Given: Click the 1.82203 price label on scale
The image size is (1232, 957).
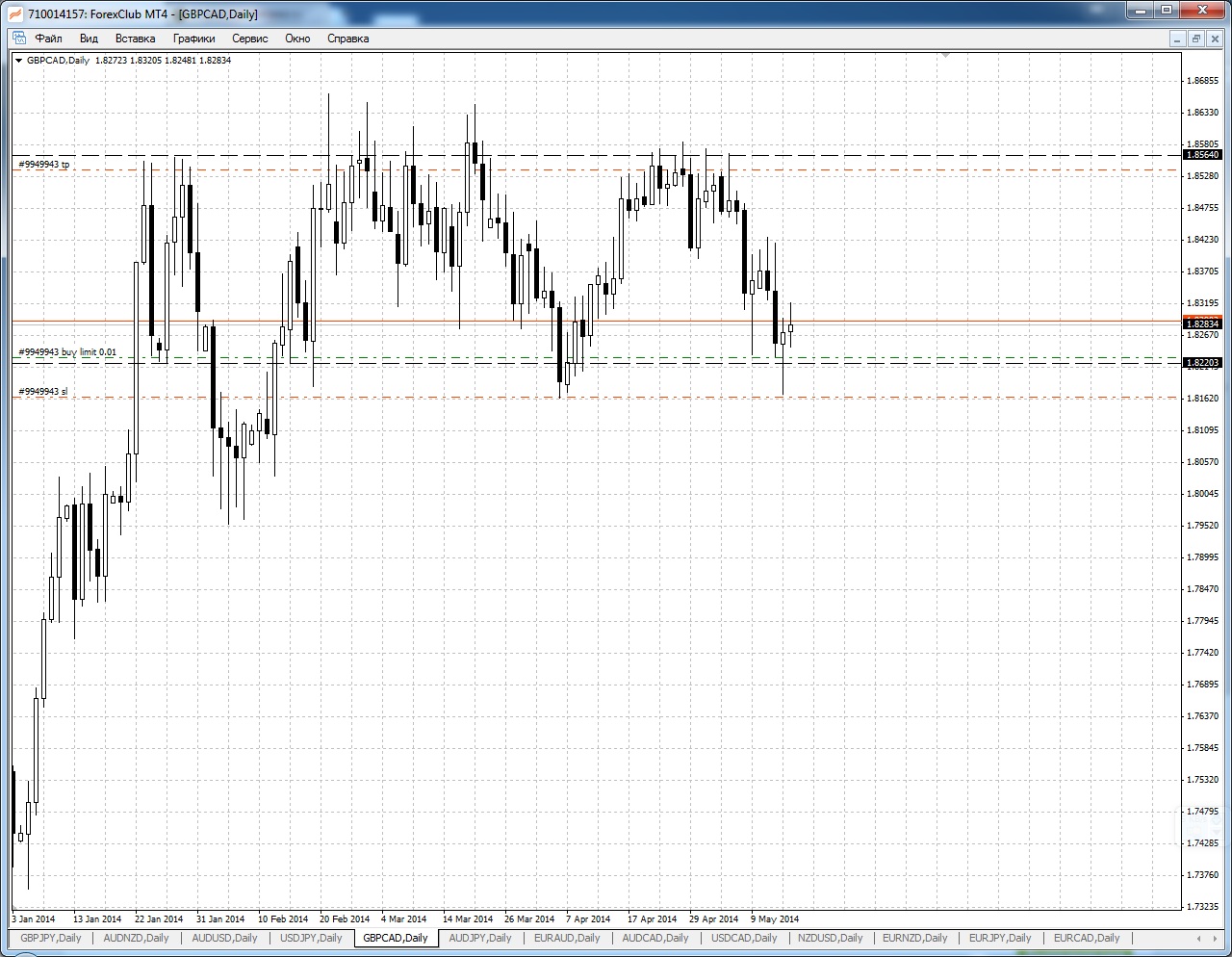Looking at the screenshot, I should [1202, 363].
